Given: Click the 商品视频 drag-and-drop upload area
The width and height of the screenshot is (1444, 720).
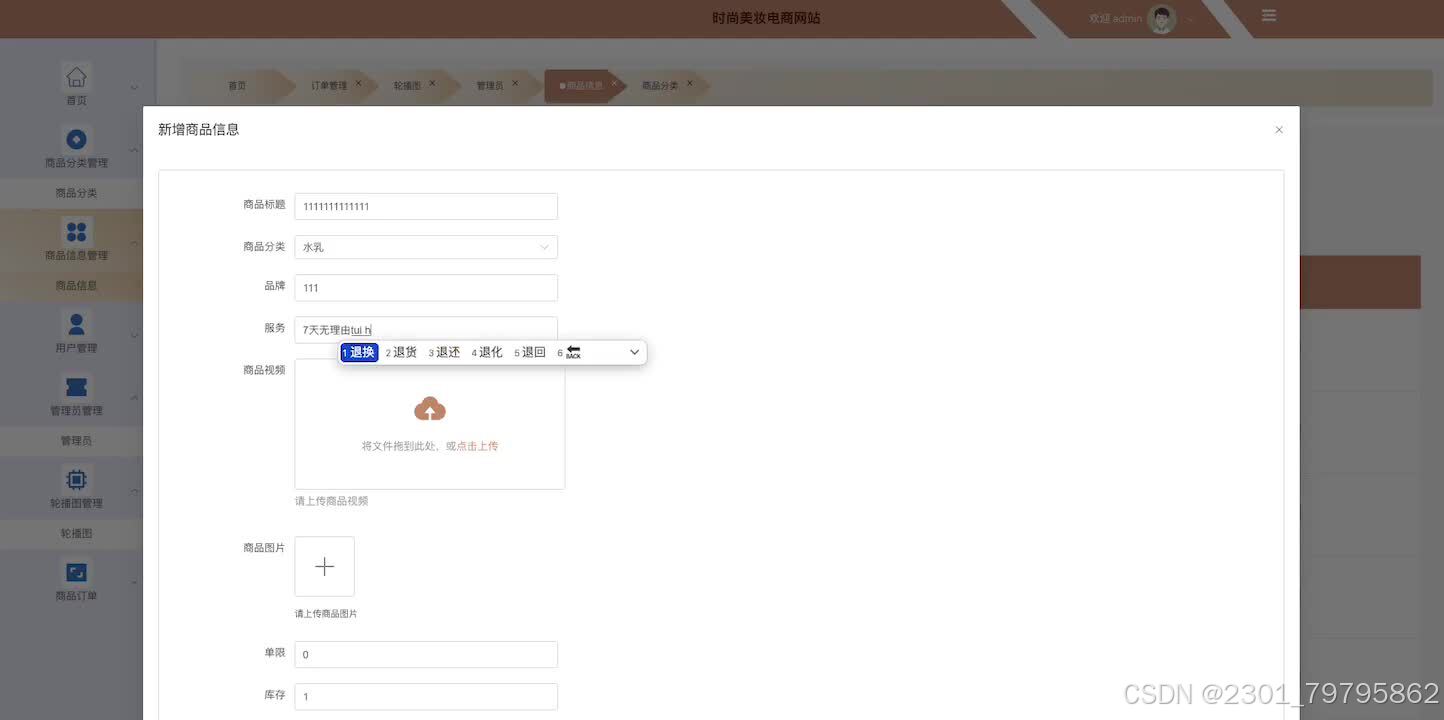Looking at the screenshot, I should pos(430,424).
